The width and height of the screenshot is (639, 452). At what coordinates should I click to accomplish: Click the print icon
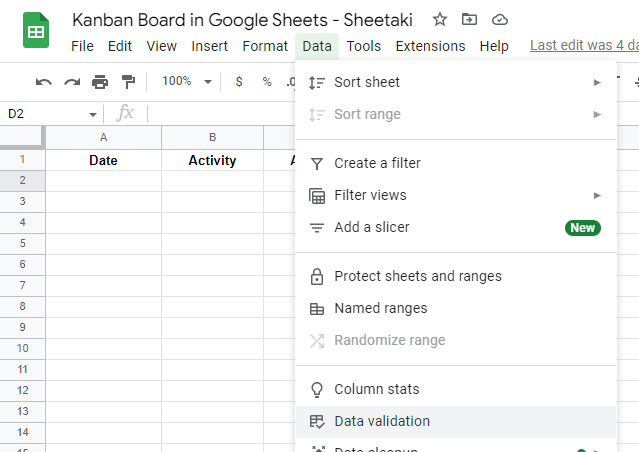click(x=100, y=82)
